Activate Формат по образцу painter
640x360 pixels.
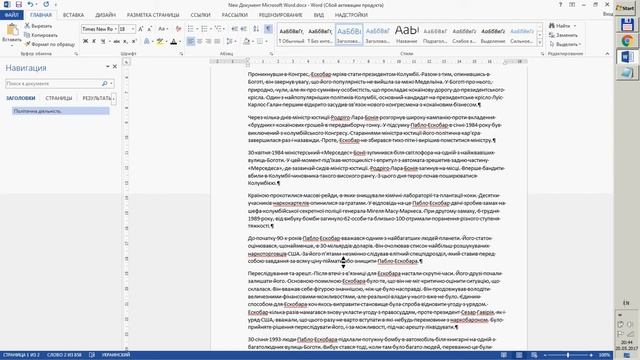point(49,44)
